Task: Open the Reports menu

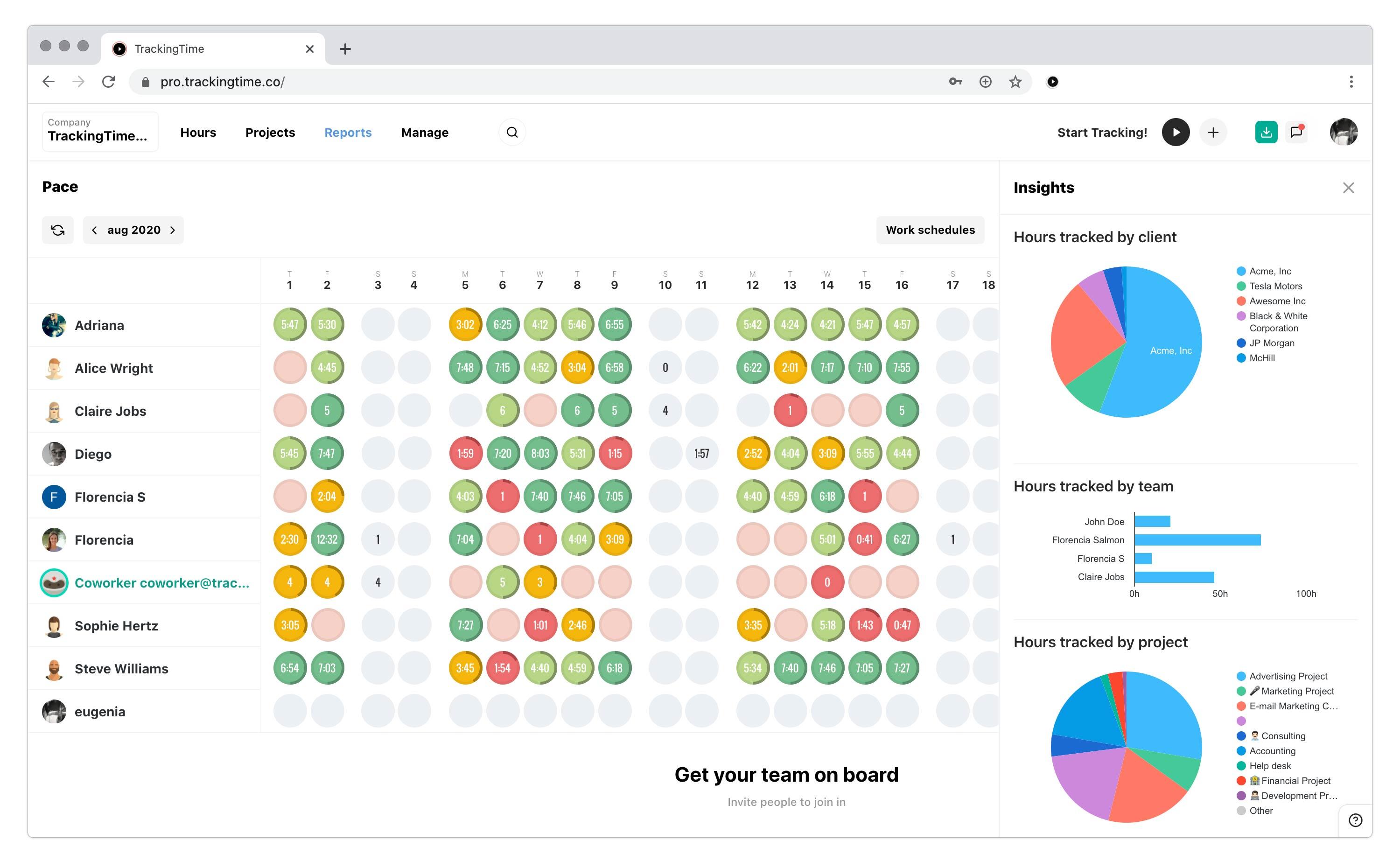Action: (348, 133)
